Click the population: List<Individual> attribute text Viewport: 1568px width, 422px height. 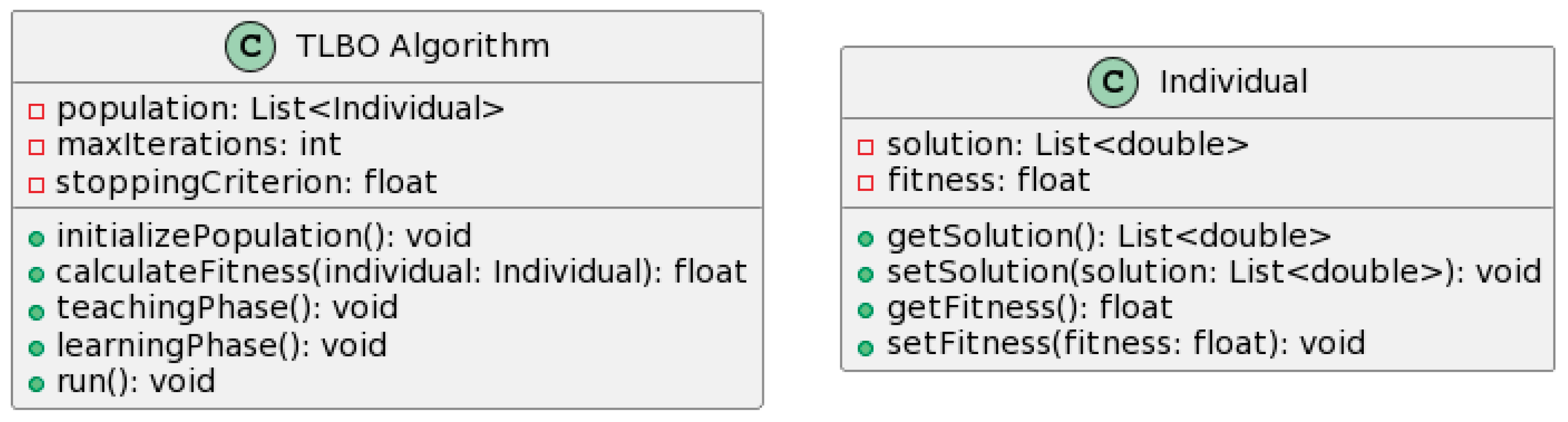point(280,110)
